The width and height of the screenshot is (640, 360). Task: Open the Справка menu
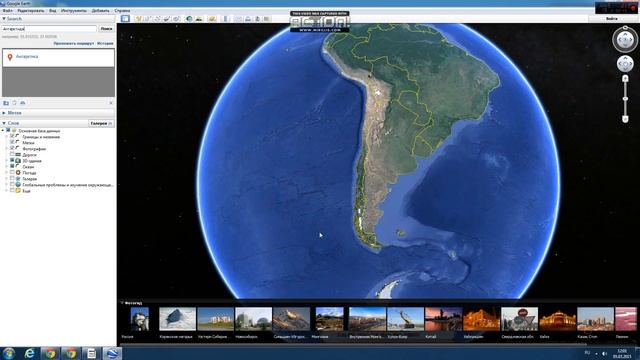point(122,11)
